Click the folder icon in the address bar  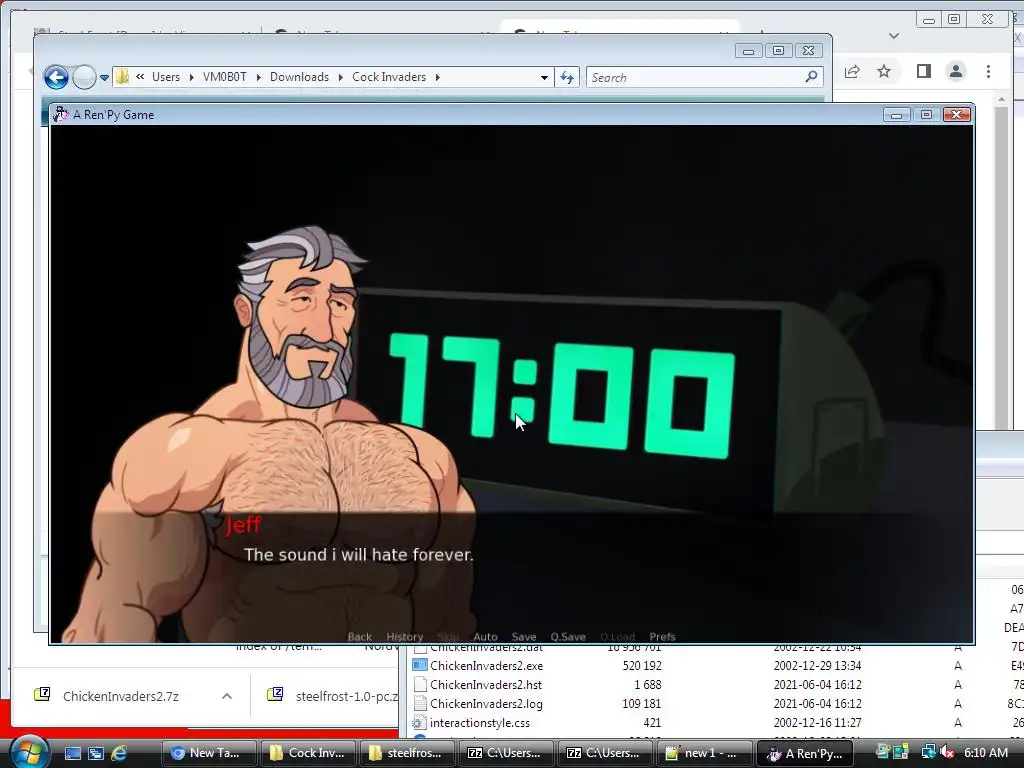(122, 77)
